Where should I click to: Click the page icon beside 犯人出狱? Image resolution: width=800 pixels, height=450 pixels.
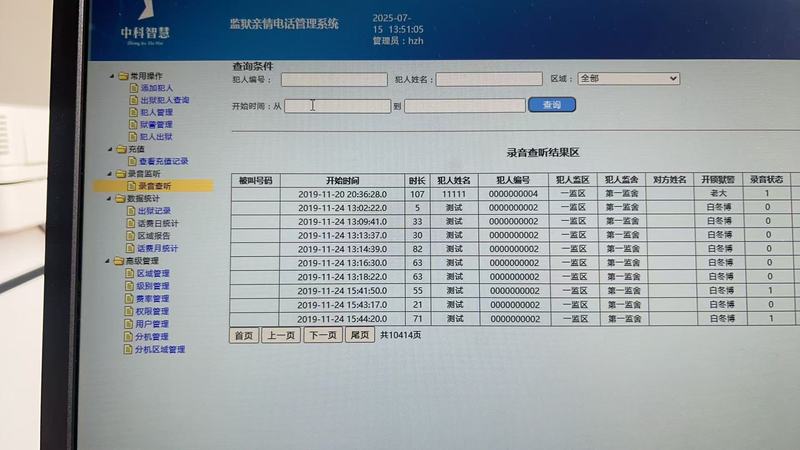click(133, 137)
